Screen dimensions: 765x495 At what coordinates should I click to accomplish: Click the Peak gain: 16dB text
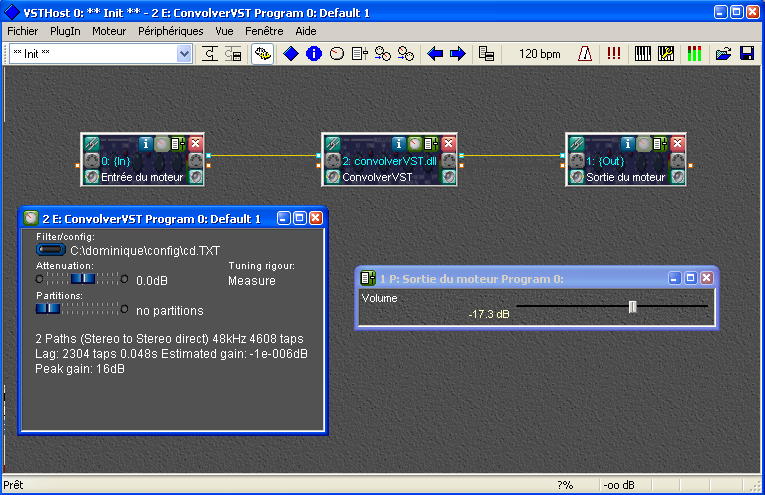point(80,369)
